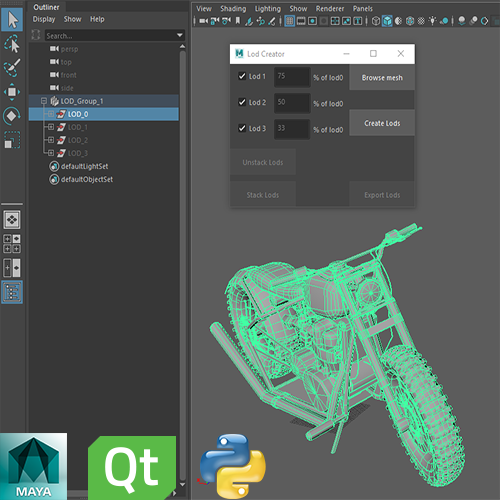
Task: Click the Grease Pencil icon
Action: tap(272, 21)
